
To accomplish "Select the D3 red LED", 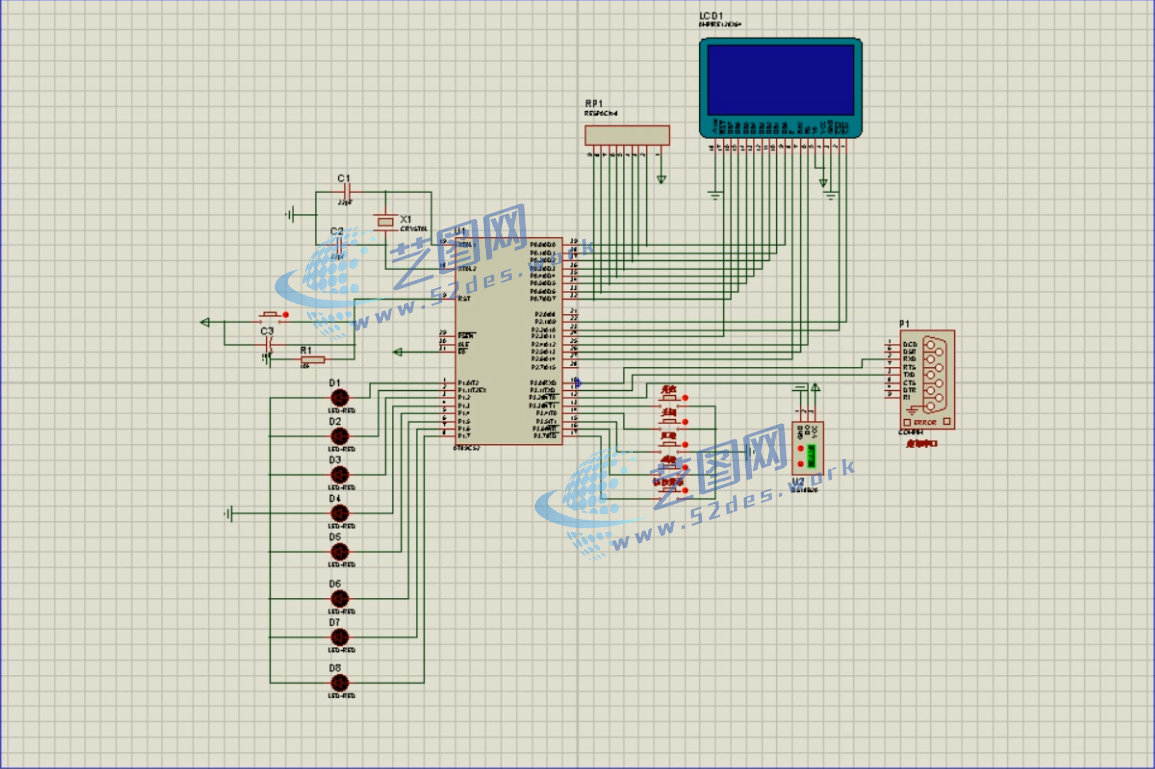I will (x=340, y=475).
